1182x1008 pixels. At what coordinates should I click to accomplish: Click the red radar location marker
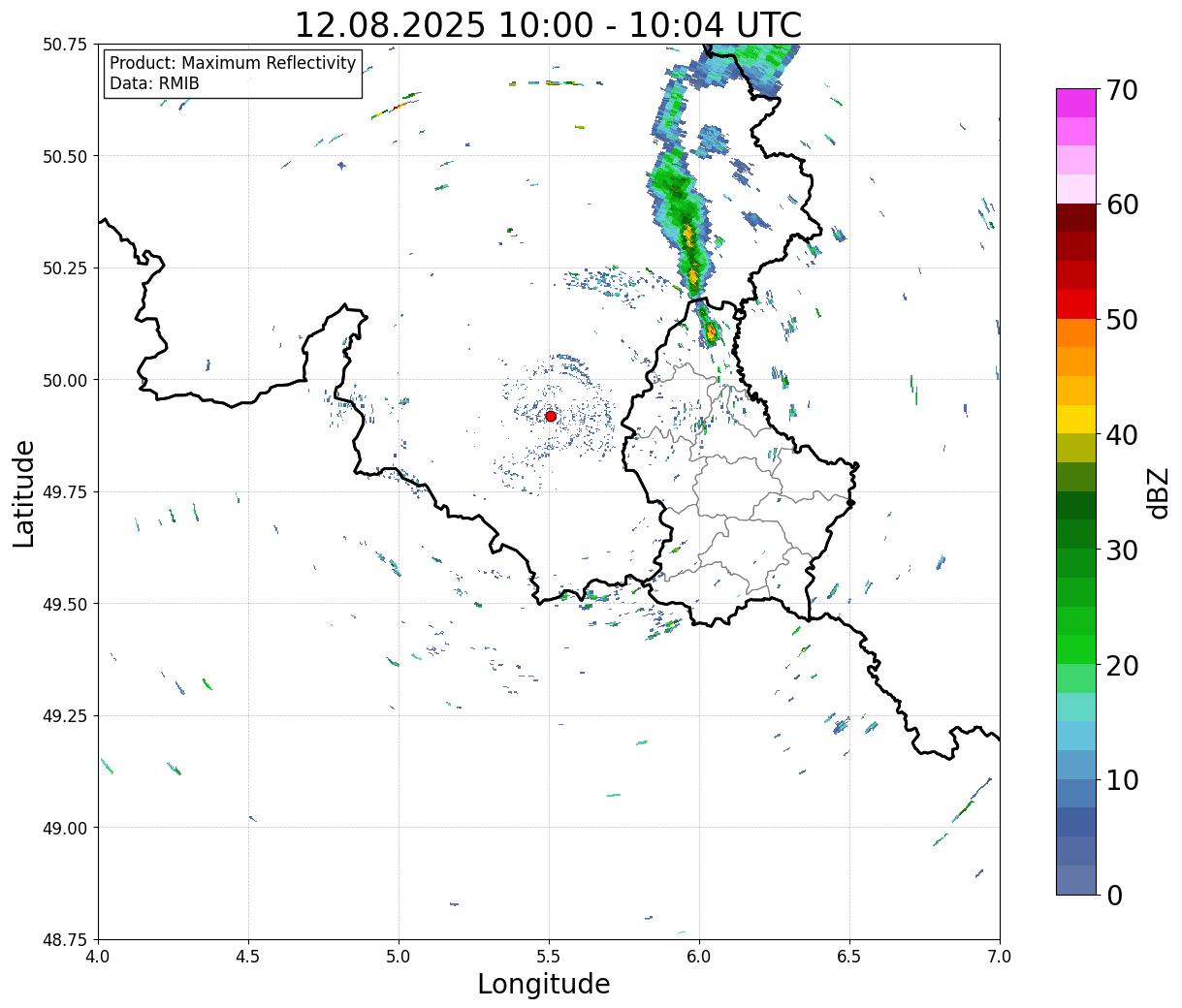click(550, 416)
